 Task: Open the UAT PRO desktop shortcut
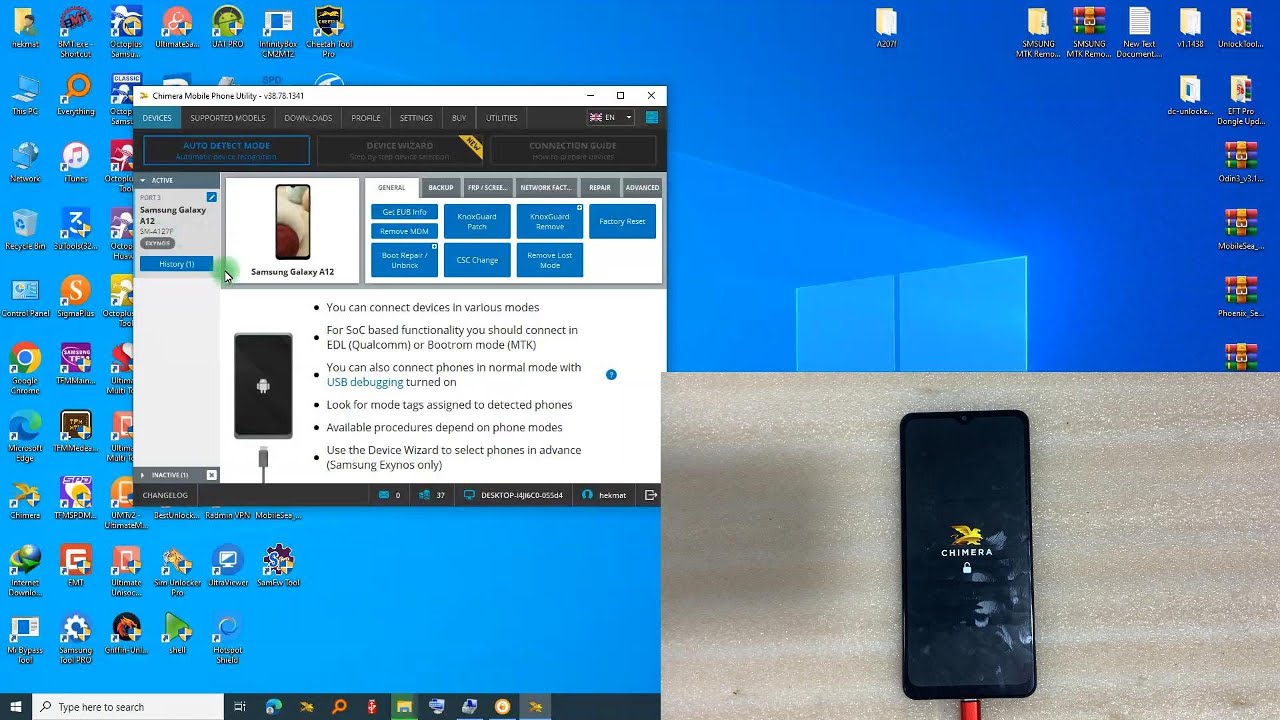(227, 28)
